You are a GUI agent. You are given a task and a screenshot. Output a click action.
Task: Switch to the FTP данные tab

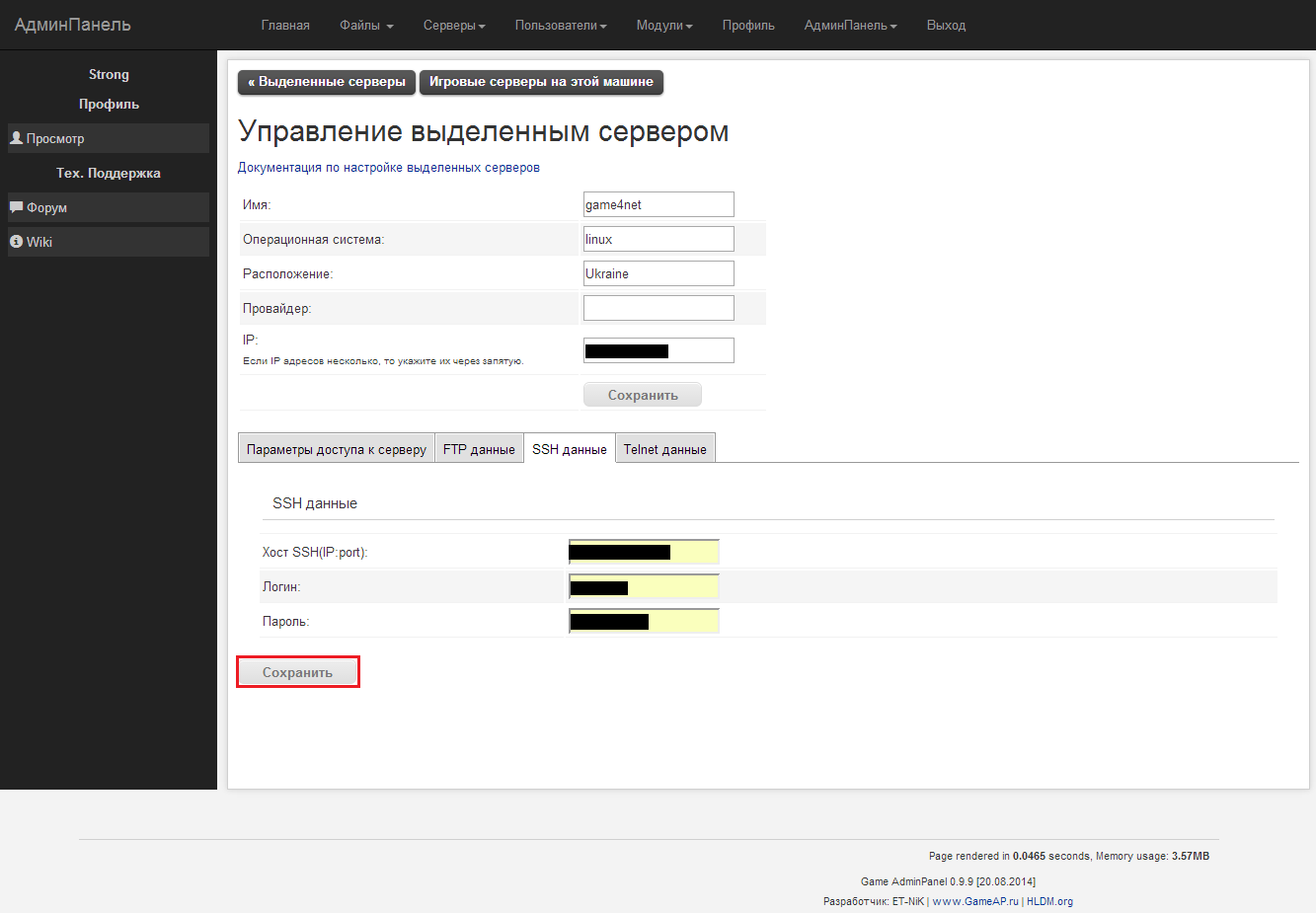pyautogui.click(x=479, y=449)
